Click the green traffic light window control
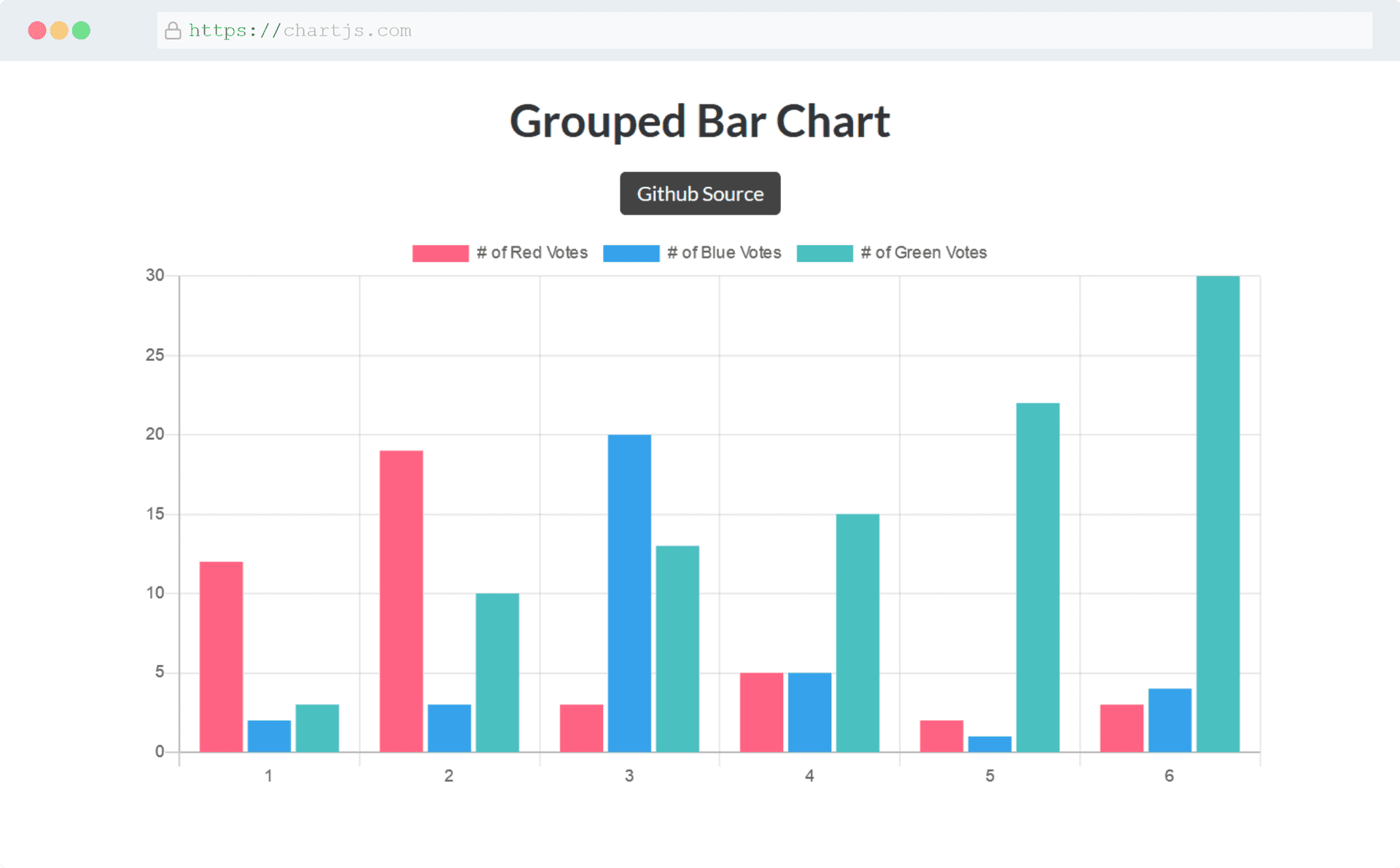 point(82,31)
